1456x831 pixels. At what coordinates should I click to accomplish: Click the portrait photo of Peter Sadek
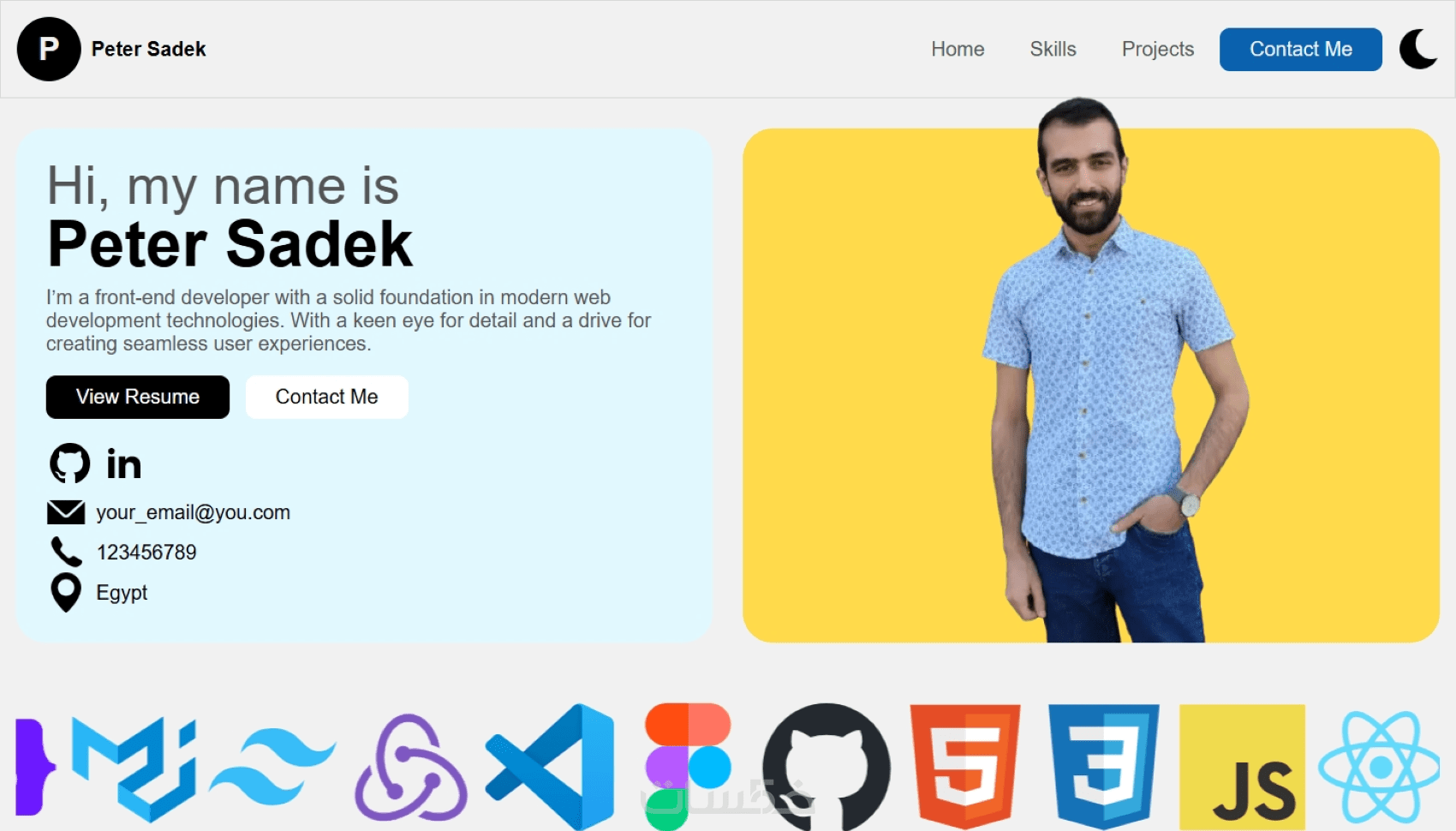click(x=1113, y=370)
